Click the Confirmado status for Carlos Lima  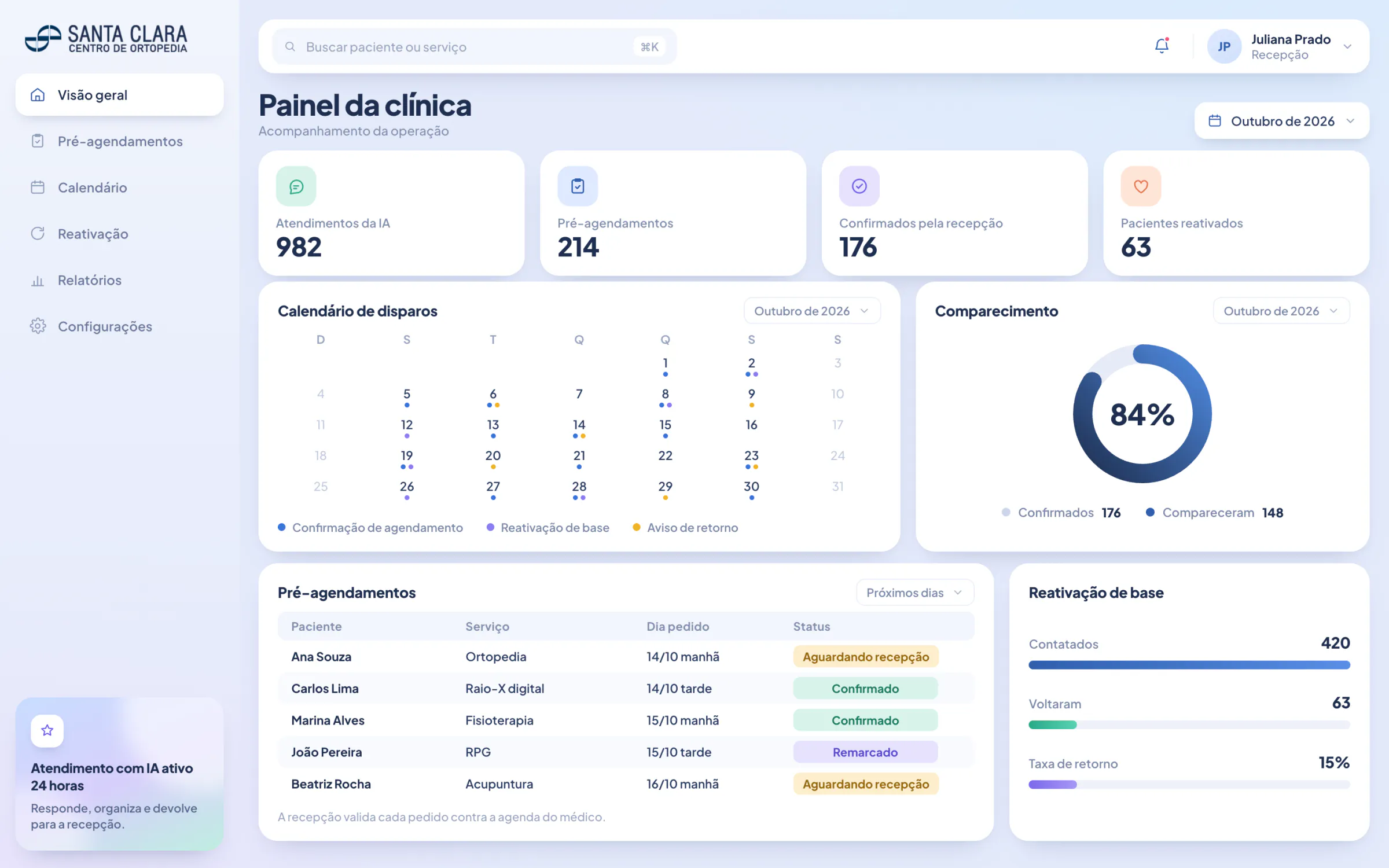point(865,689)
